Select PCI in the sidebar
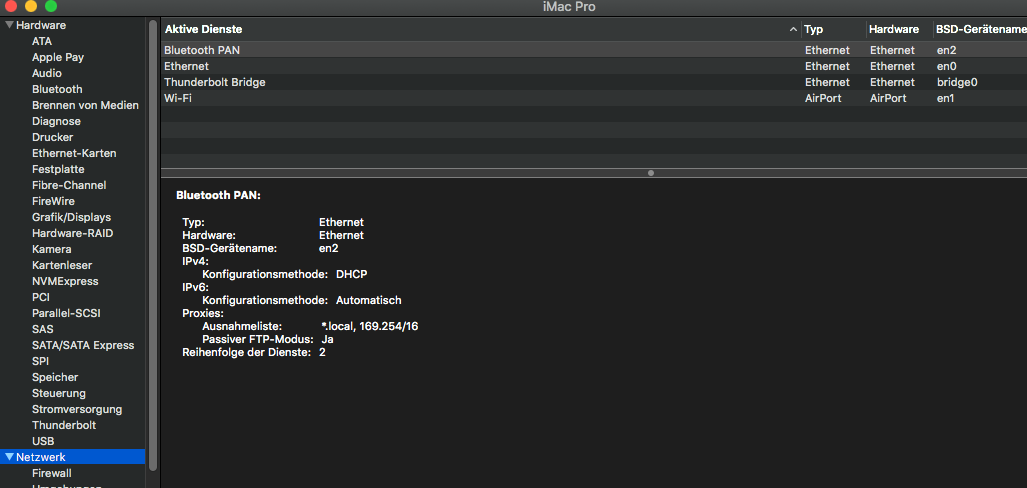1027x488 pixels. [x=41, y=297]
